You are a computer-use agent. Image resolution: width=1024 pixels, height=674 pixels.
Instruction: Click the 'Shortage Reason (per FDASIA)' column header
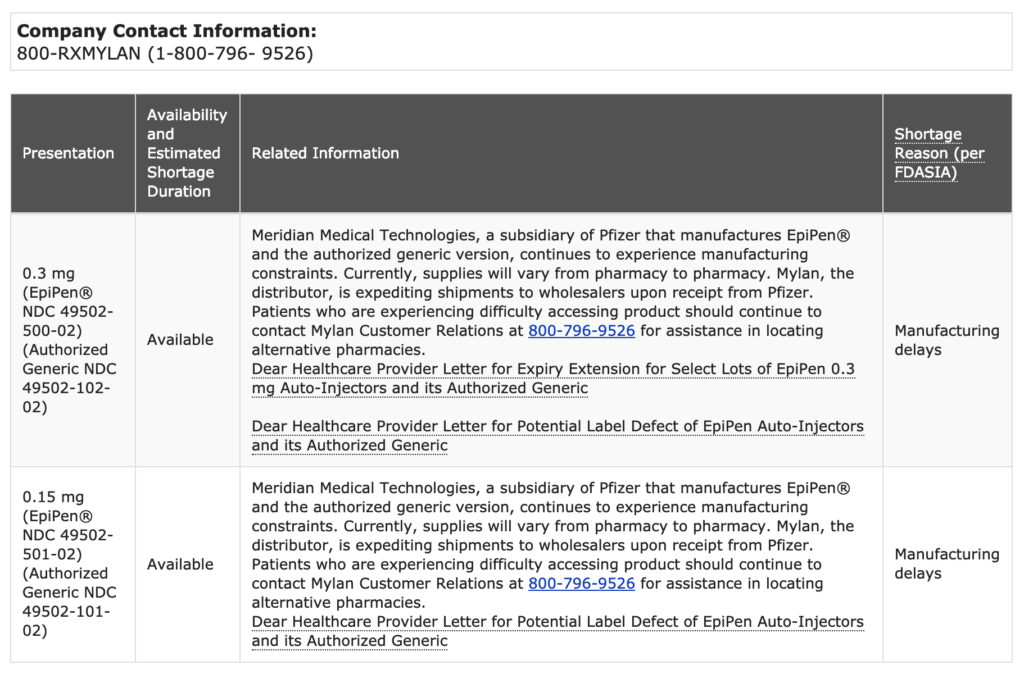point(939,153)
